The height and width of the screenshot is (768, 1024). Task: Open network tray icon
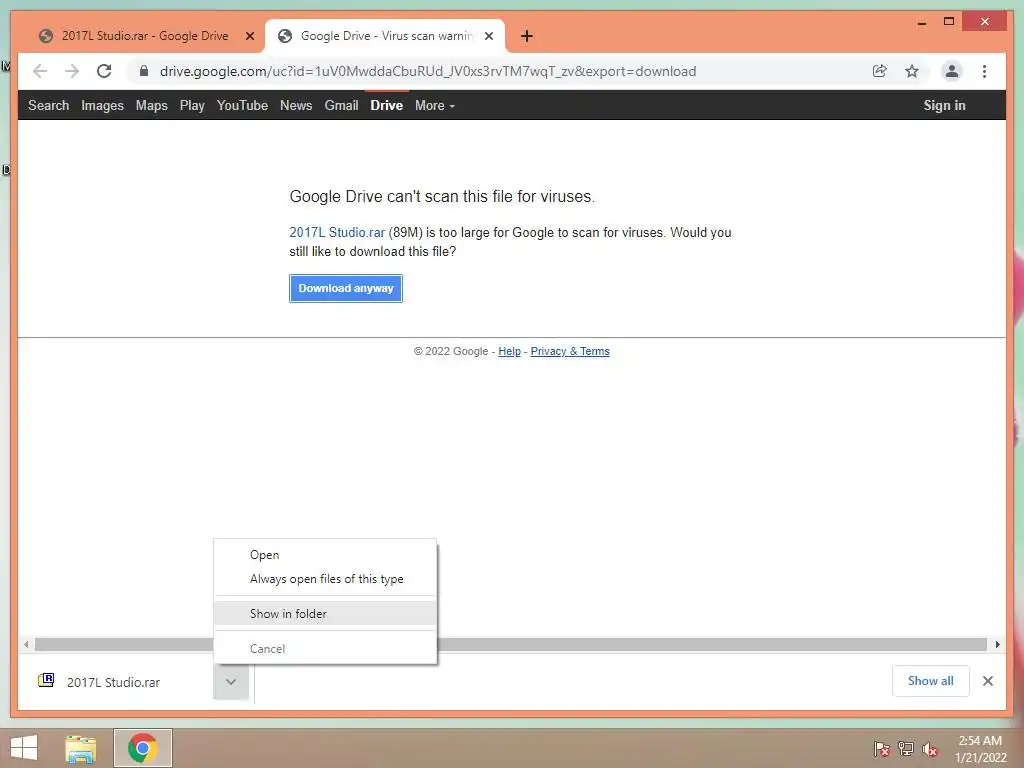coord(906,748)
